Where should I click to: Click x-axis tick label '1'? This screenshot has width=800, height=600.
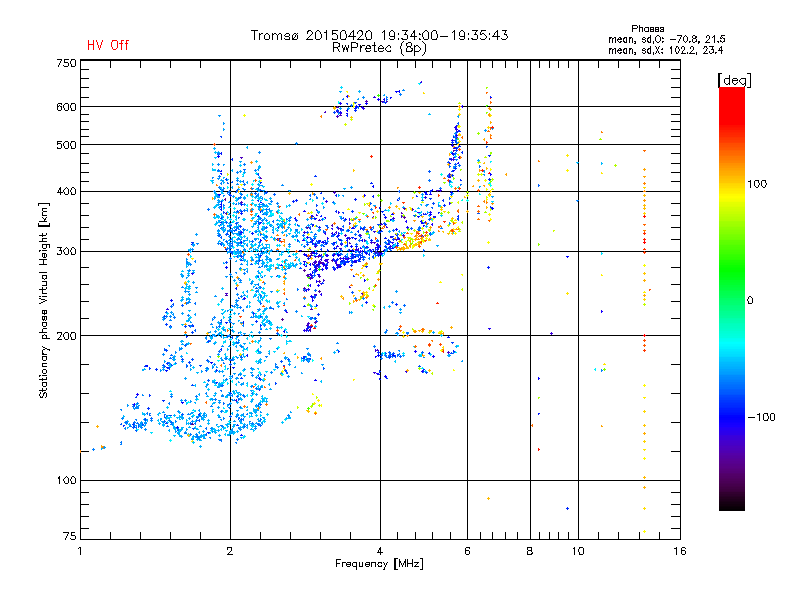pyautogui.click(x=80, y=551)
